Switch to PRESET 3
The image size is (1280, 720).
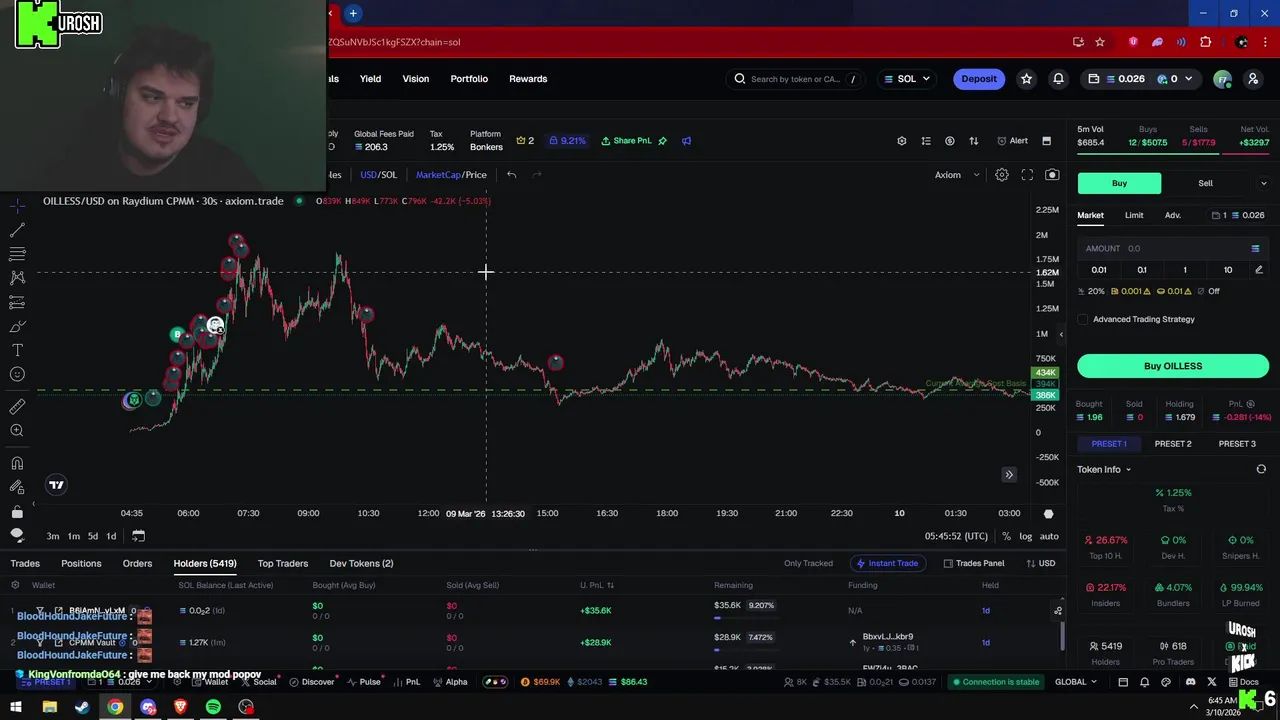[1237, 444]
